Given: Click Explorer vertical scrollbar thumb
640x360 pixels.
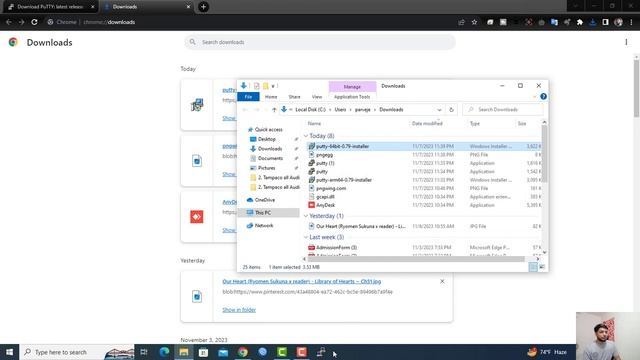Looking at the screenshot, I should click(544, 153).
